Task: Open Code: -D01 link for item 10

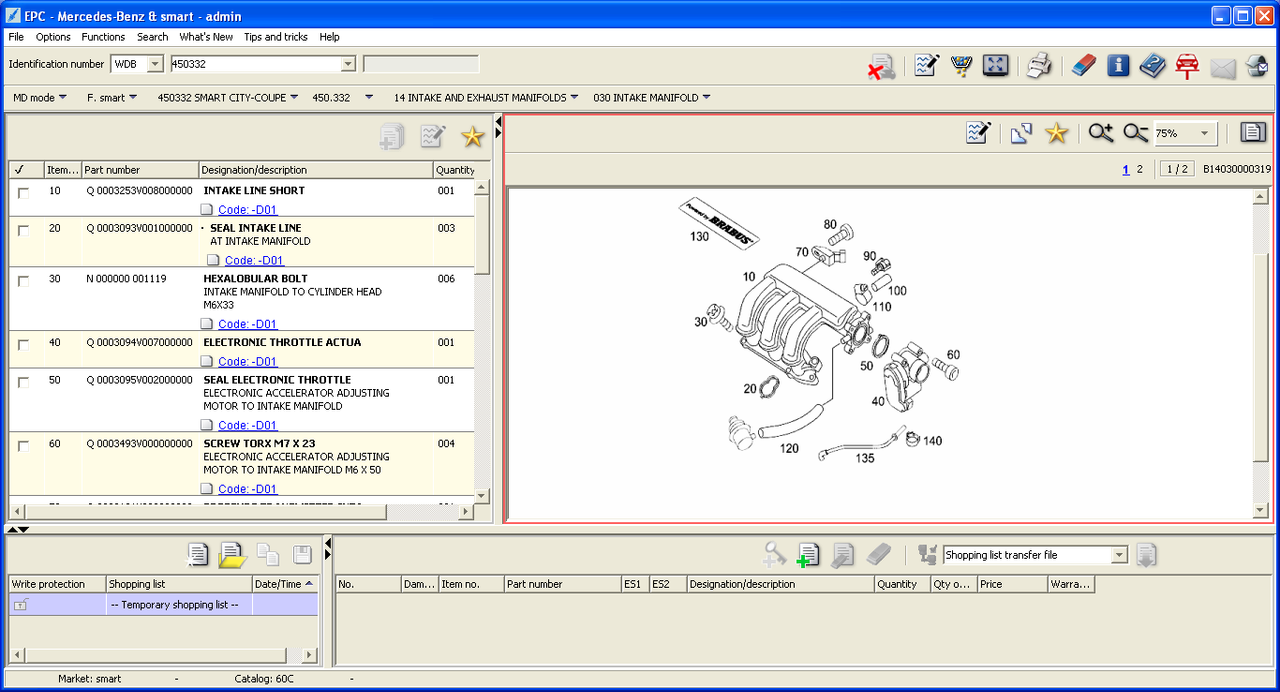Action: (247, 210)
